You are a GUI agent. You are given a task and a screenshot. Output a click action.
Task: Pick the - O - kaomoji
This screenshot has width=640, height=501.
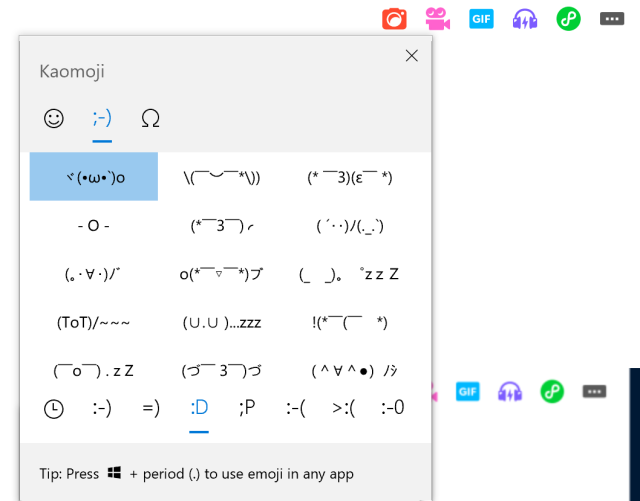pyautogui.click(x=94, y=225)
